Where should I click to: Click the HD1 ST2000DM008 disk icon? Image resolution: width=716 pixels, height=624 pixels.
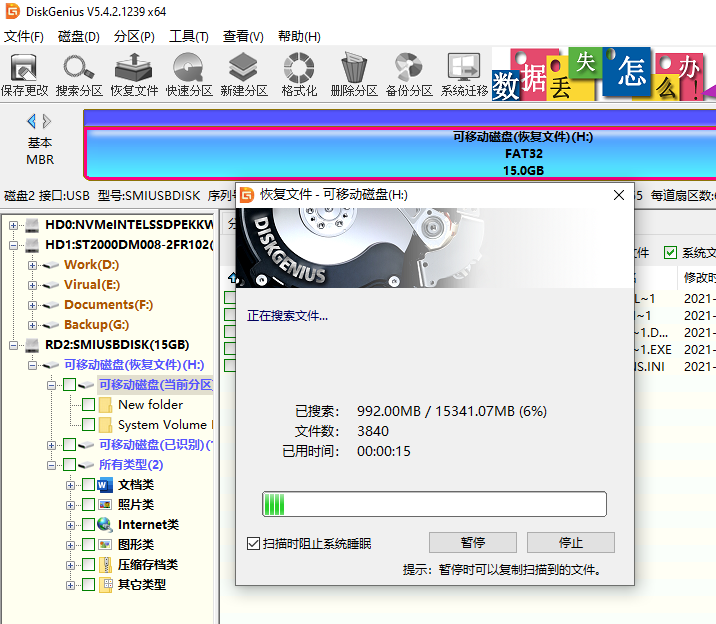tap(32, 245)
